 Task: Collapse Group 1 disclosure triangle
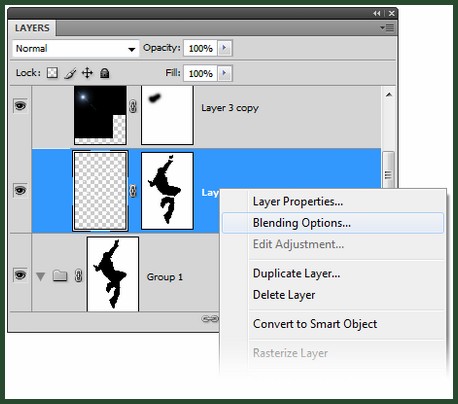[x=40, y=276]
